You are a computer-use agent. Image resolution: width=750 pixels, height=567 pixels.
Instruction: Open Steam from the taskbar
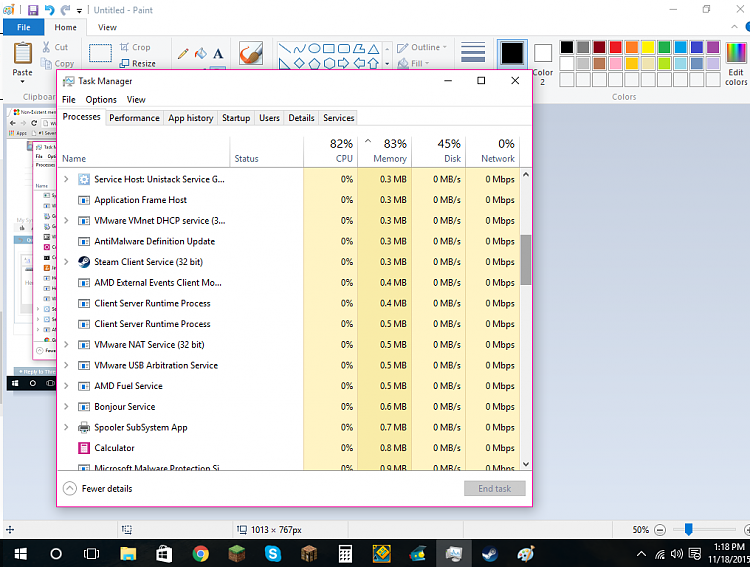tap(489, 554)
